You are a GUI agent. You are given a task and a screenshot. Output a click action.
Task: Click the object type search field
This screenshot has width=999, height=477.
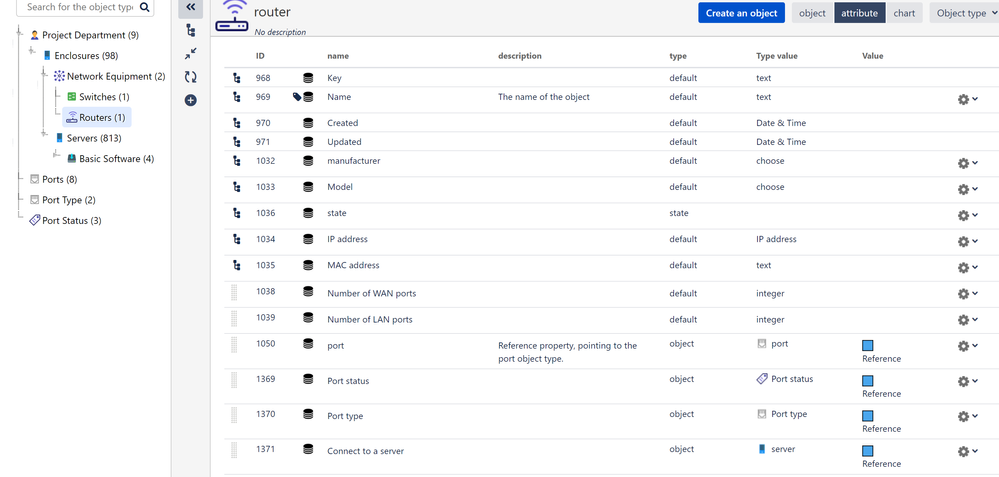point(80,7)
